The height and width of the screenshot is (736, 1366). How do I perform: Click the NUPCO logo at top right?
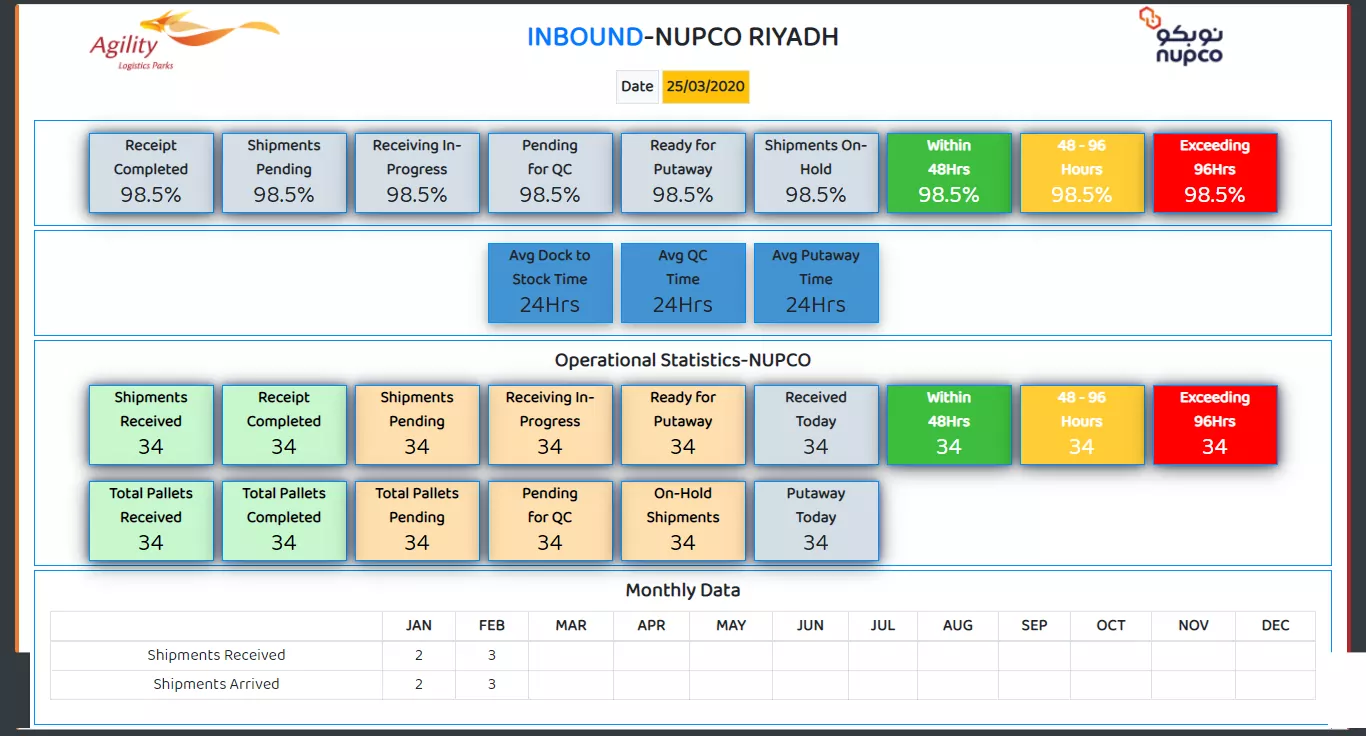coord(1182,38)
